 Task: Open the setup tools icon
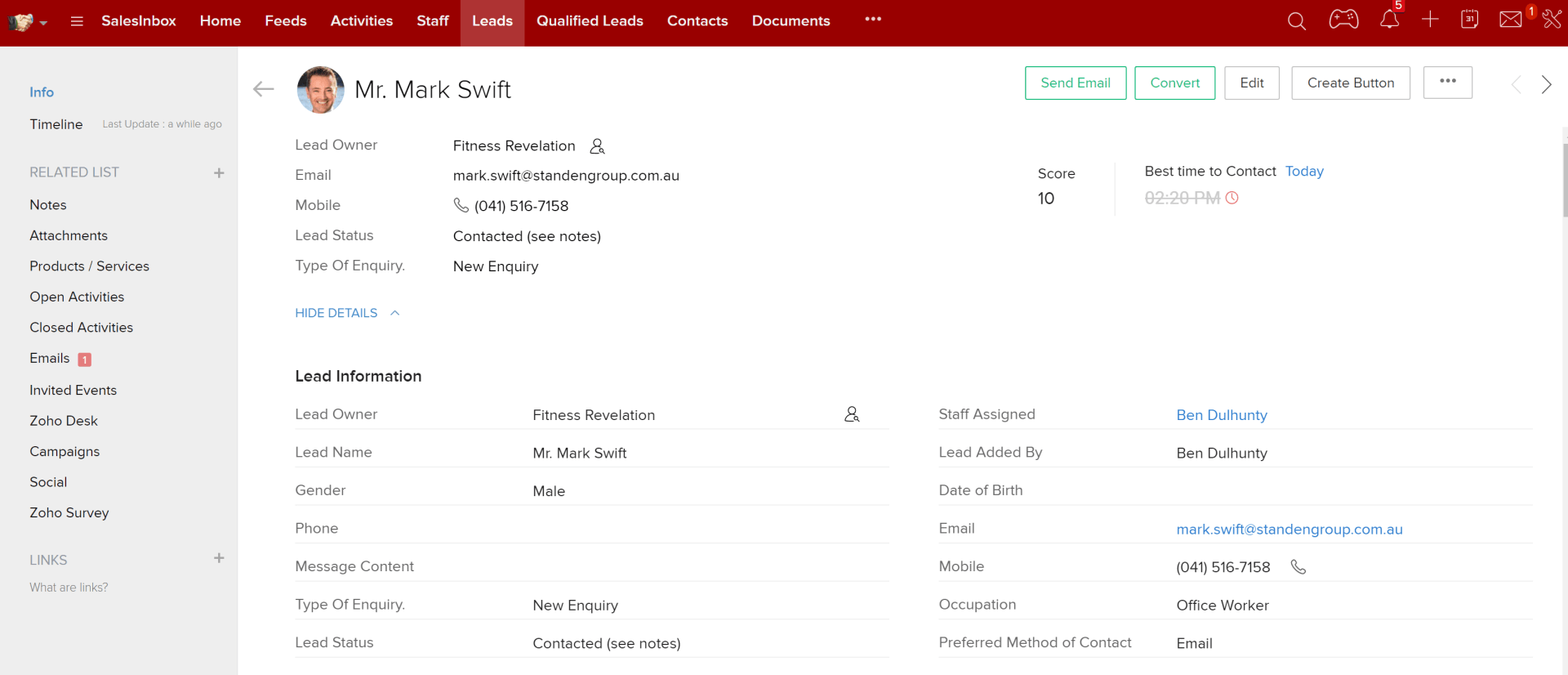1552,20
